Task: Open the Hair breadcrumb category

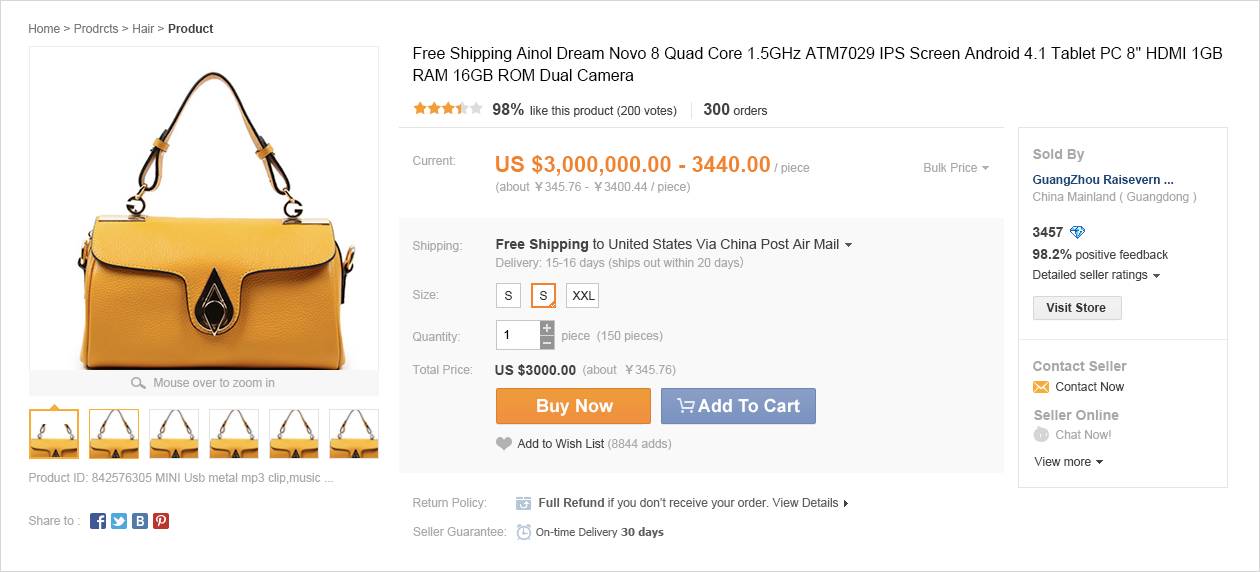Action: [143, 29]
